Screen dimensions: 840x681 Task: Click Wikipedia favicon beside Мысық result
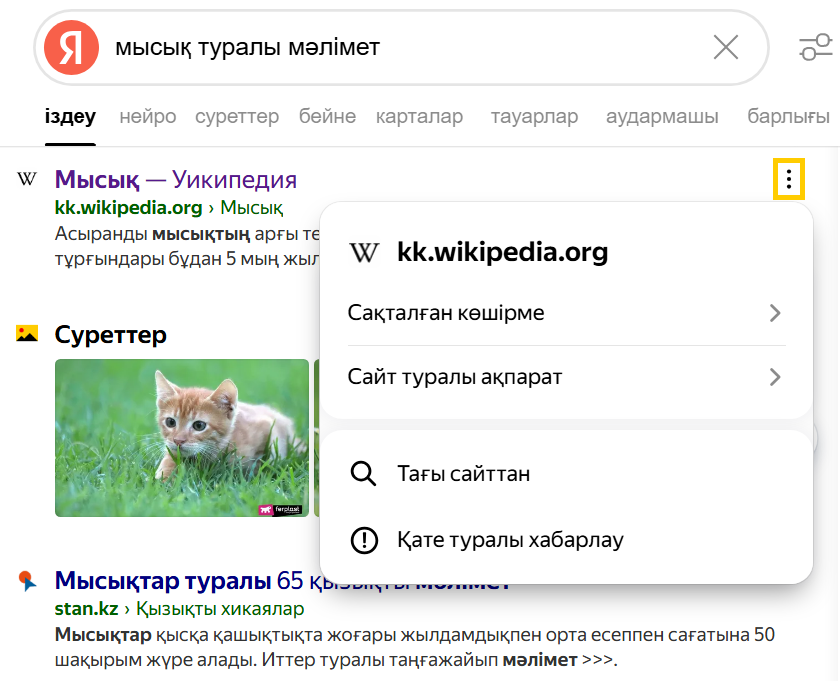(x=27, y=180)
